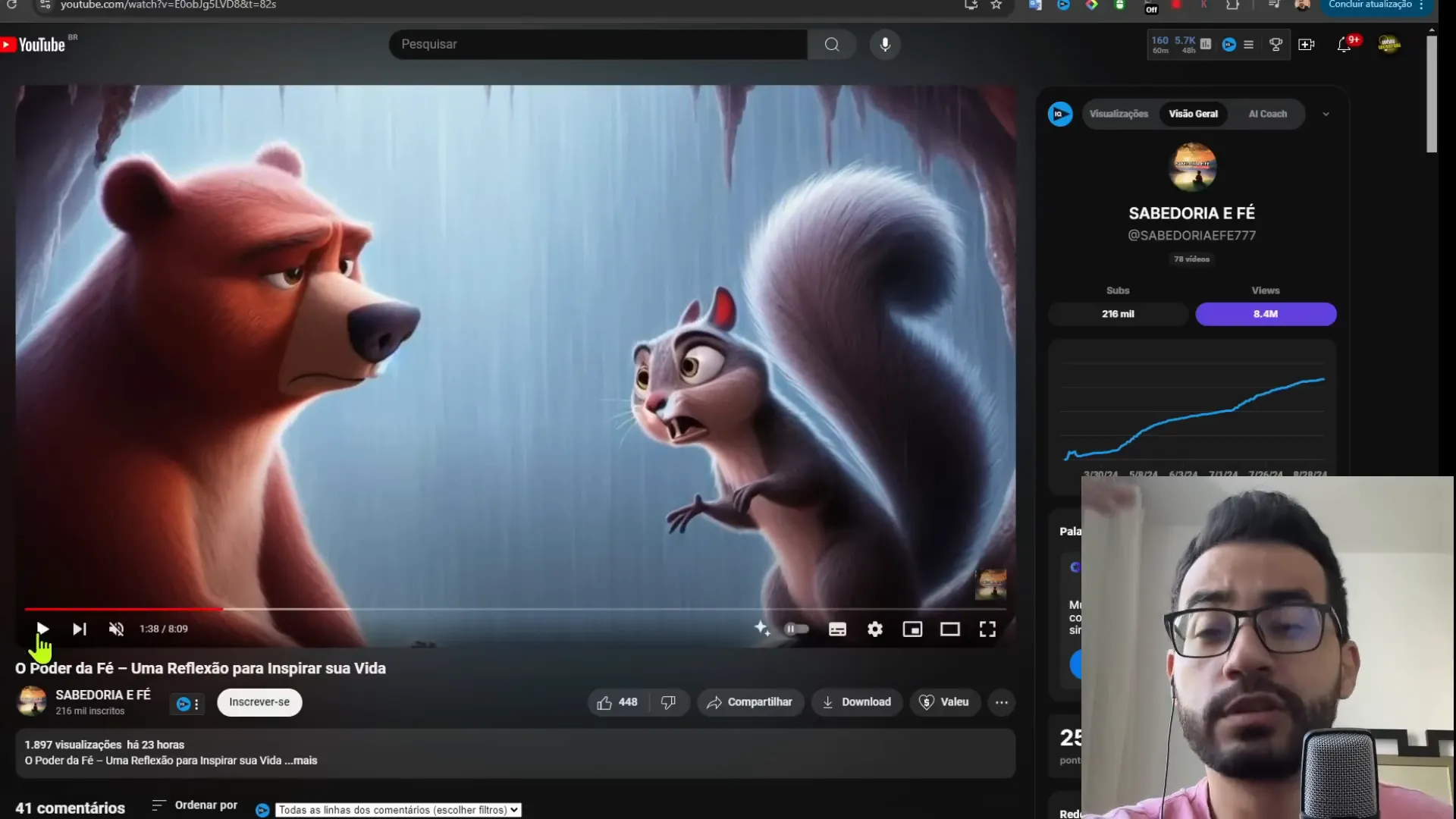The height and width of the screenshot is (819, 1456).
Task: Click the Download button
Action: (857, 702)
